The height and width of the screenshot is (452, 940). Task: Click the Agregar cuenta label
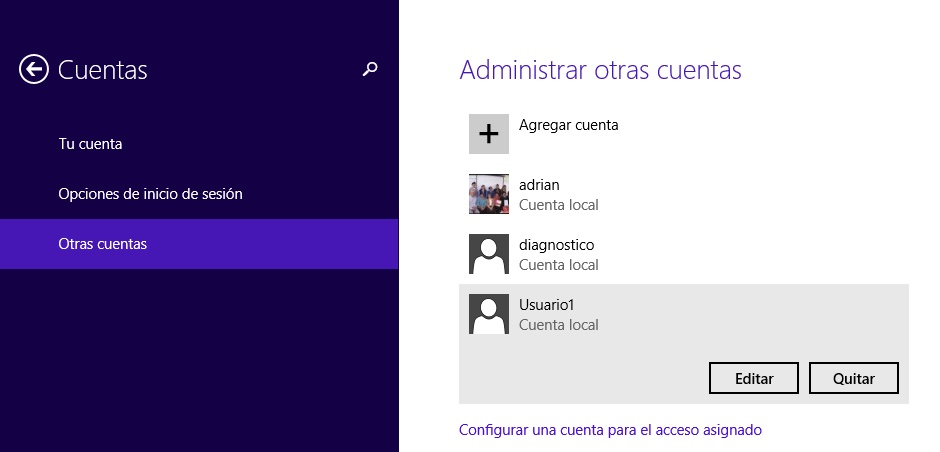(x=568, y=125)
